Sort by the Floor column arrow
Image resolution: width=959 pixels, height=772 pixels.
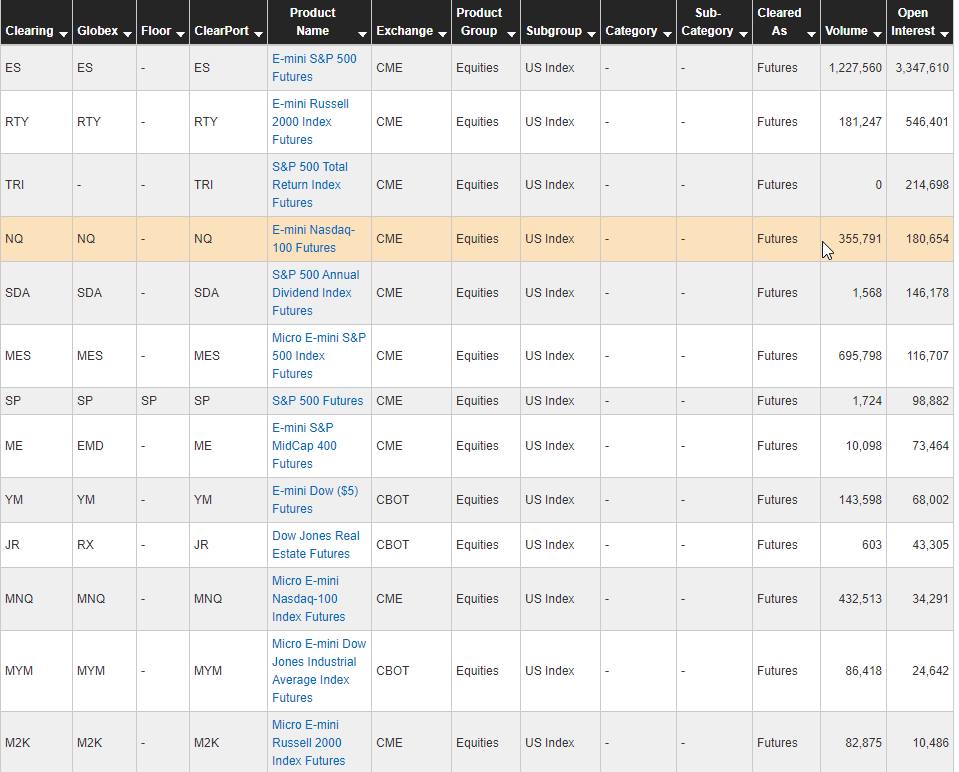pos(180,34)
